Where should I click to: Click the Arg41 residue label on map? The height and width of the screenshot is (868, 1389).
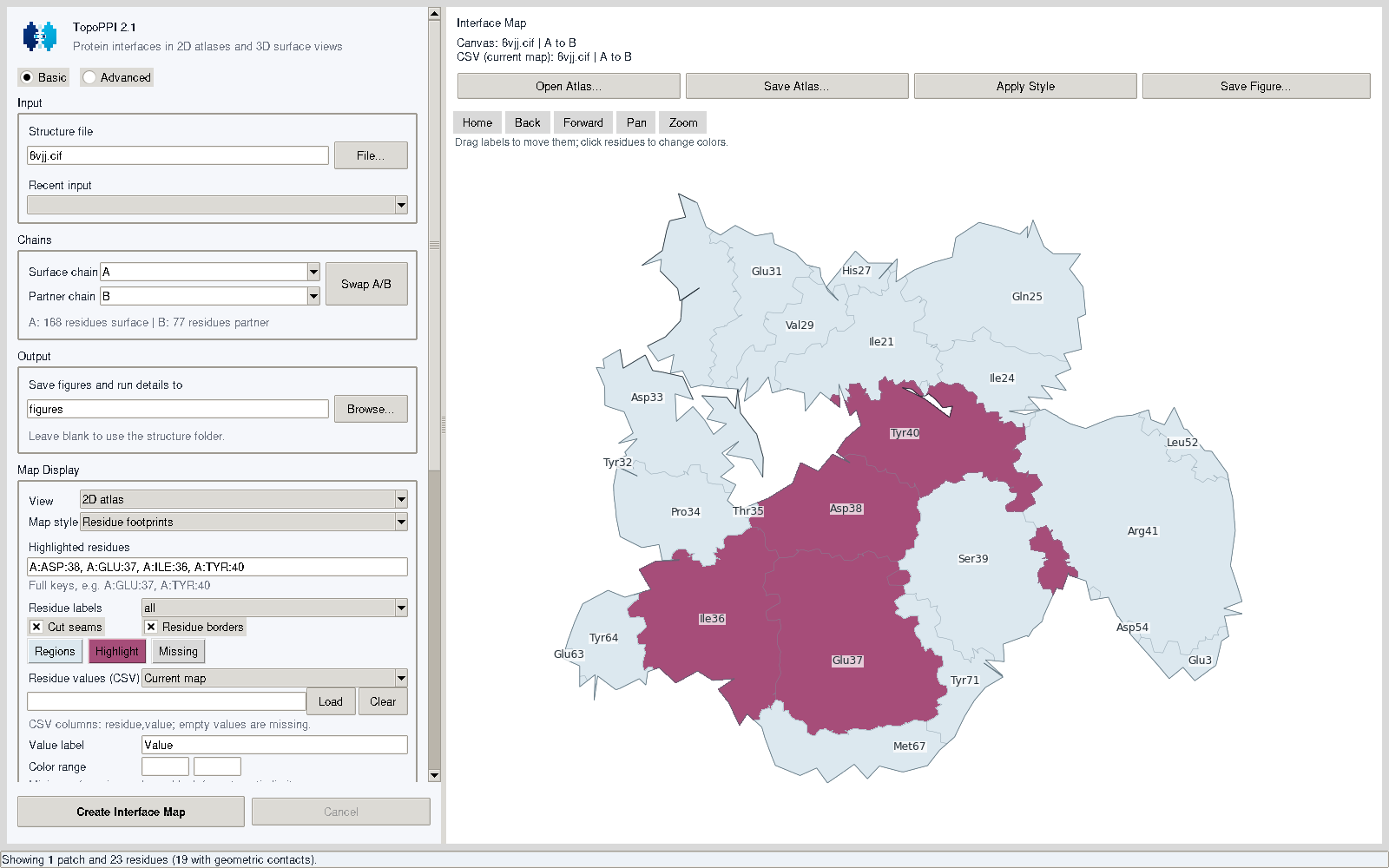(1142, 531)
